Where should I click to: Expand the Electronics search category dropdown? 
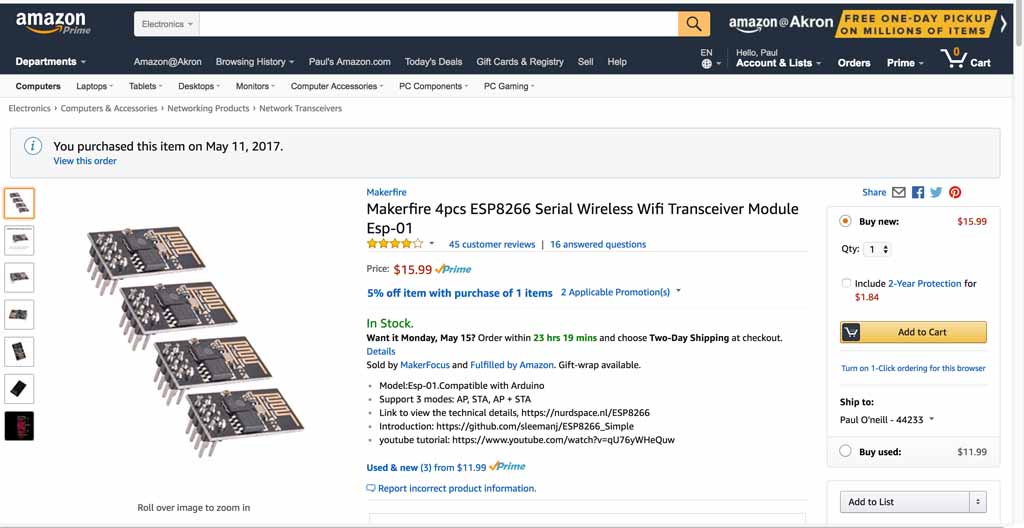click(x=168, y=24)
